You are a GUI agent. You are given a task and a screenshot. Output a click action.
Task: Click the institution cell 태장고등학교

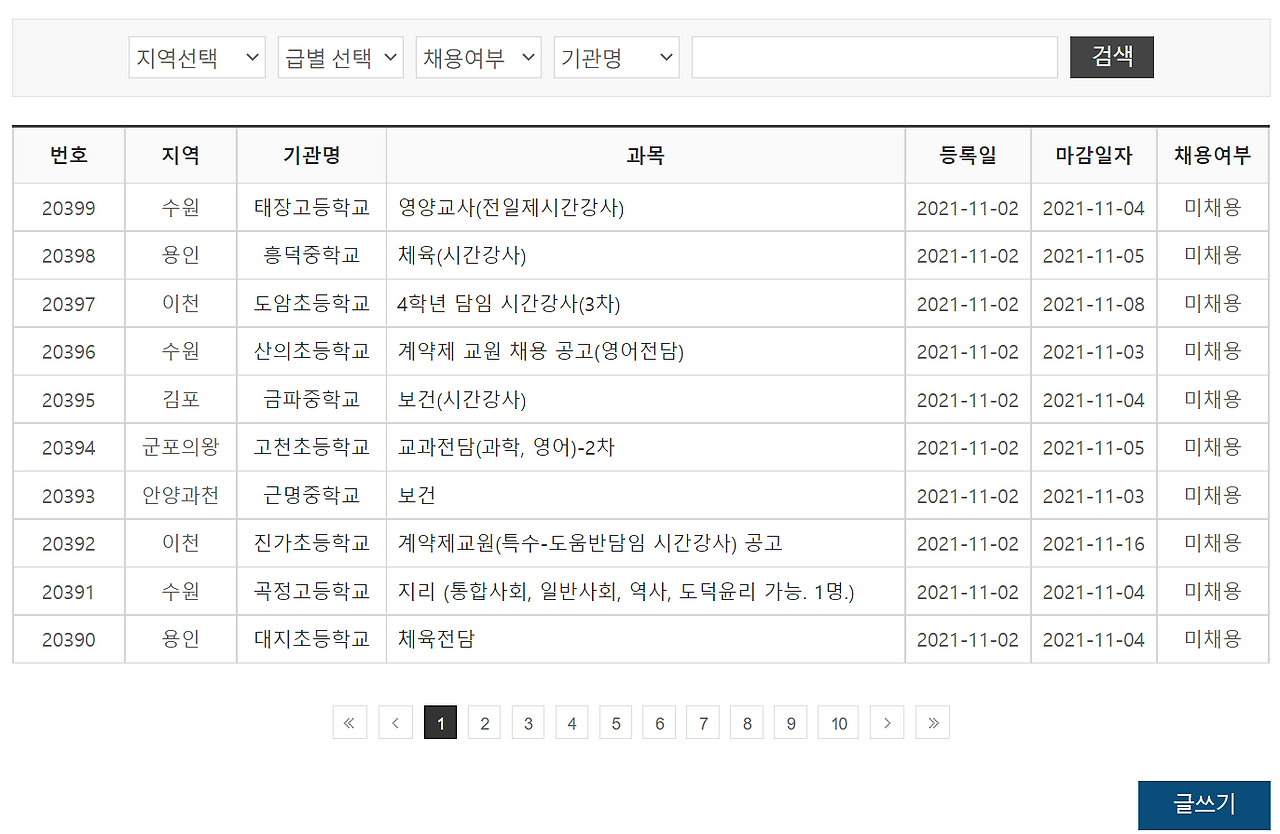tap(312, 208)
